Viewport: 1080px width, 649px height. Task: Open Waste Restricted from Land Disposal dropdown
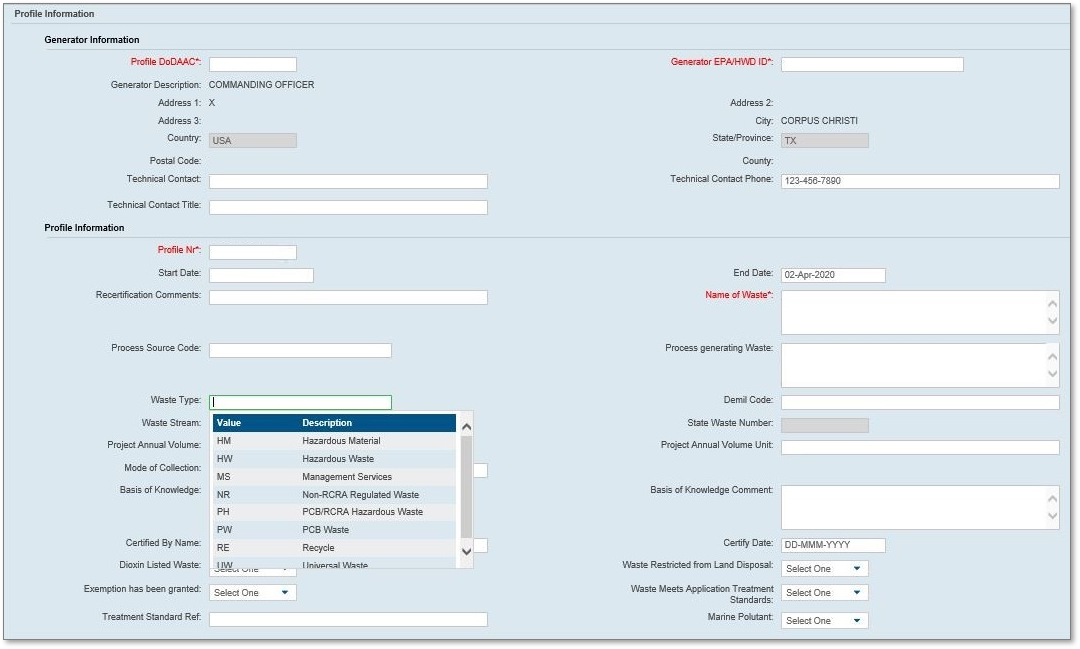point(824,569)
